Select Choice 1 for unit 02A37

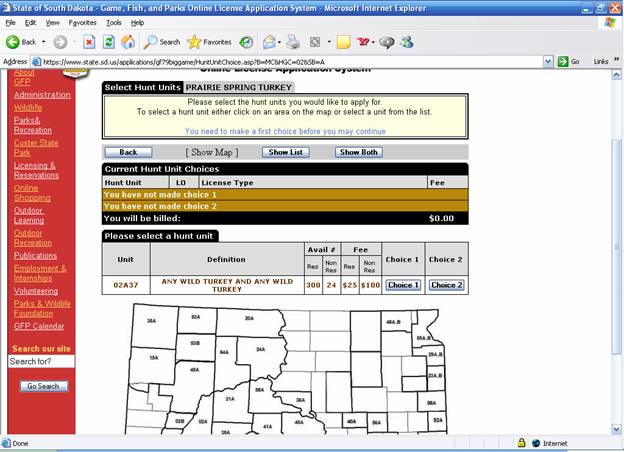pos(403,285)
